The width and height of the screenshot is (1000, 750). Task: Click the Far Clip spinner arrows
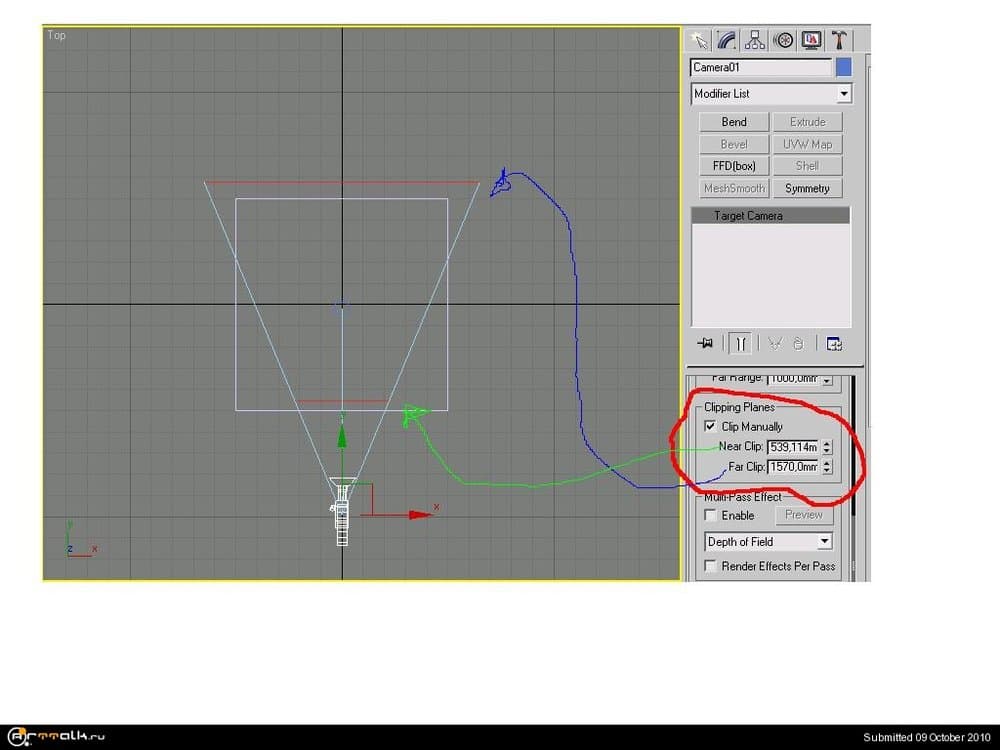pyautogui.click(x=827, y=467)
